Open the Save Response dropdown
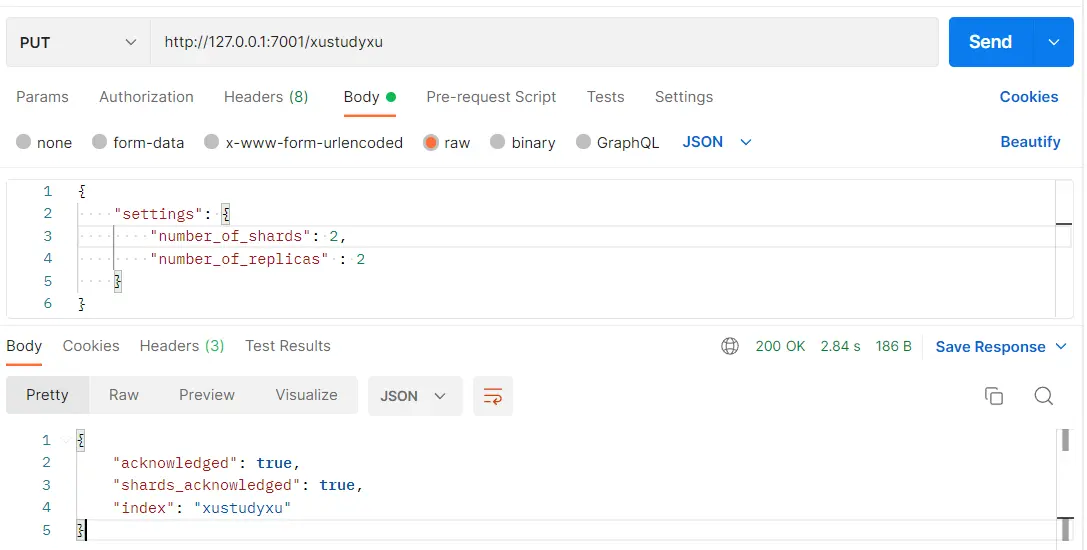 [x=1001, y=347]
